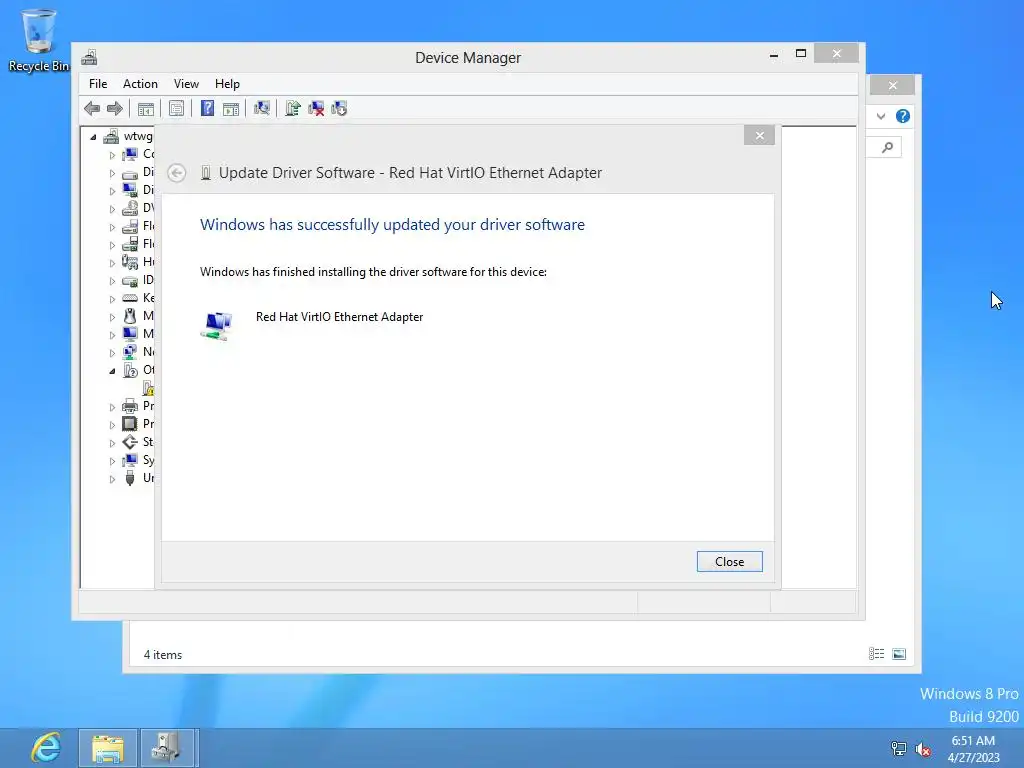Select the Other devices question mark icon
This screenshot has height=768, width=1024.
tap(130, 370)
